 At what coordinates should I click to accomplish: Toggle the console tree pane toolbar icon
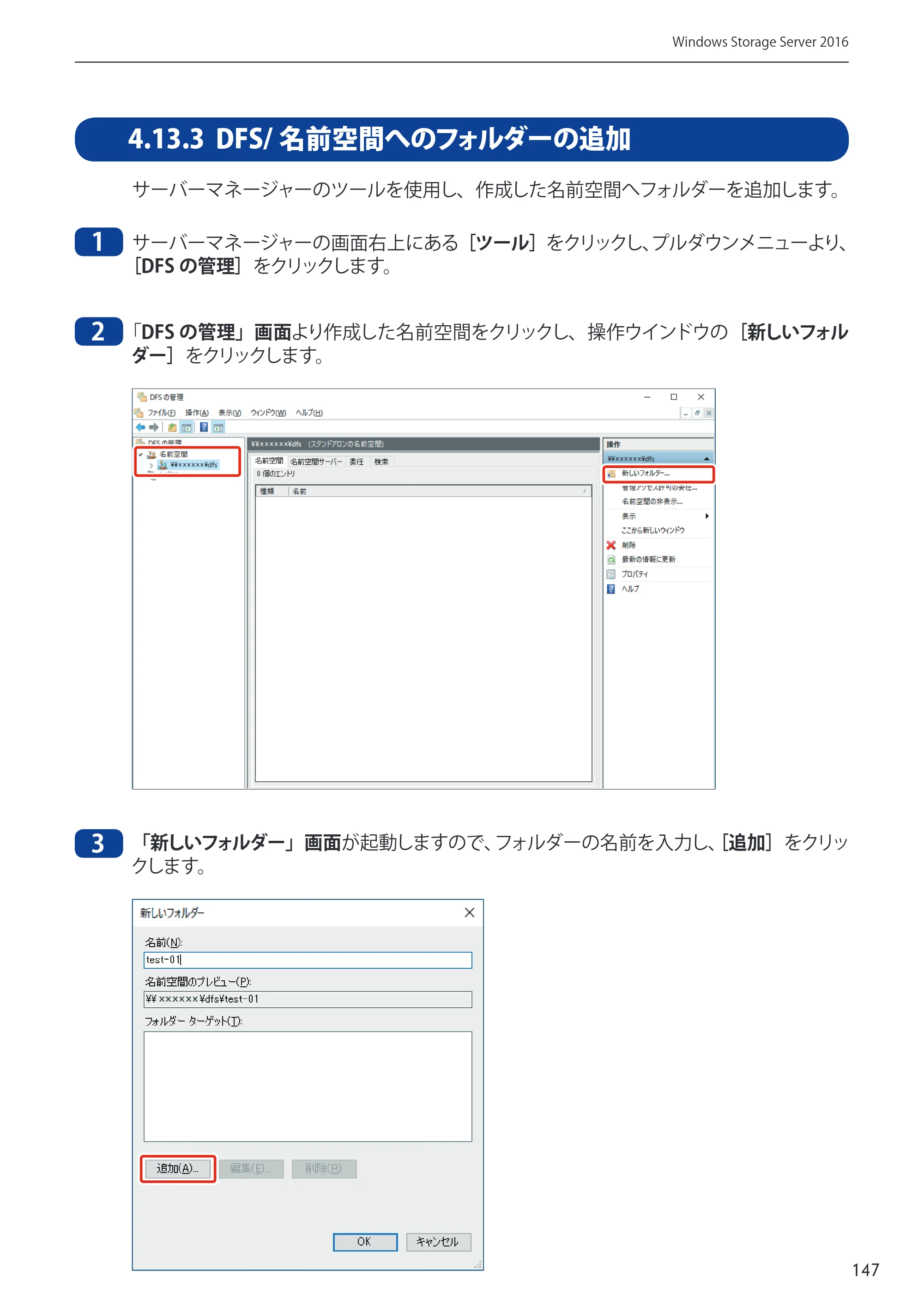click(x=186, y=427)
